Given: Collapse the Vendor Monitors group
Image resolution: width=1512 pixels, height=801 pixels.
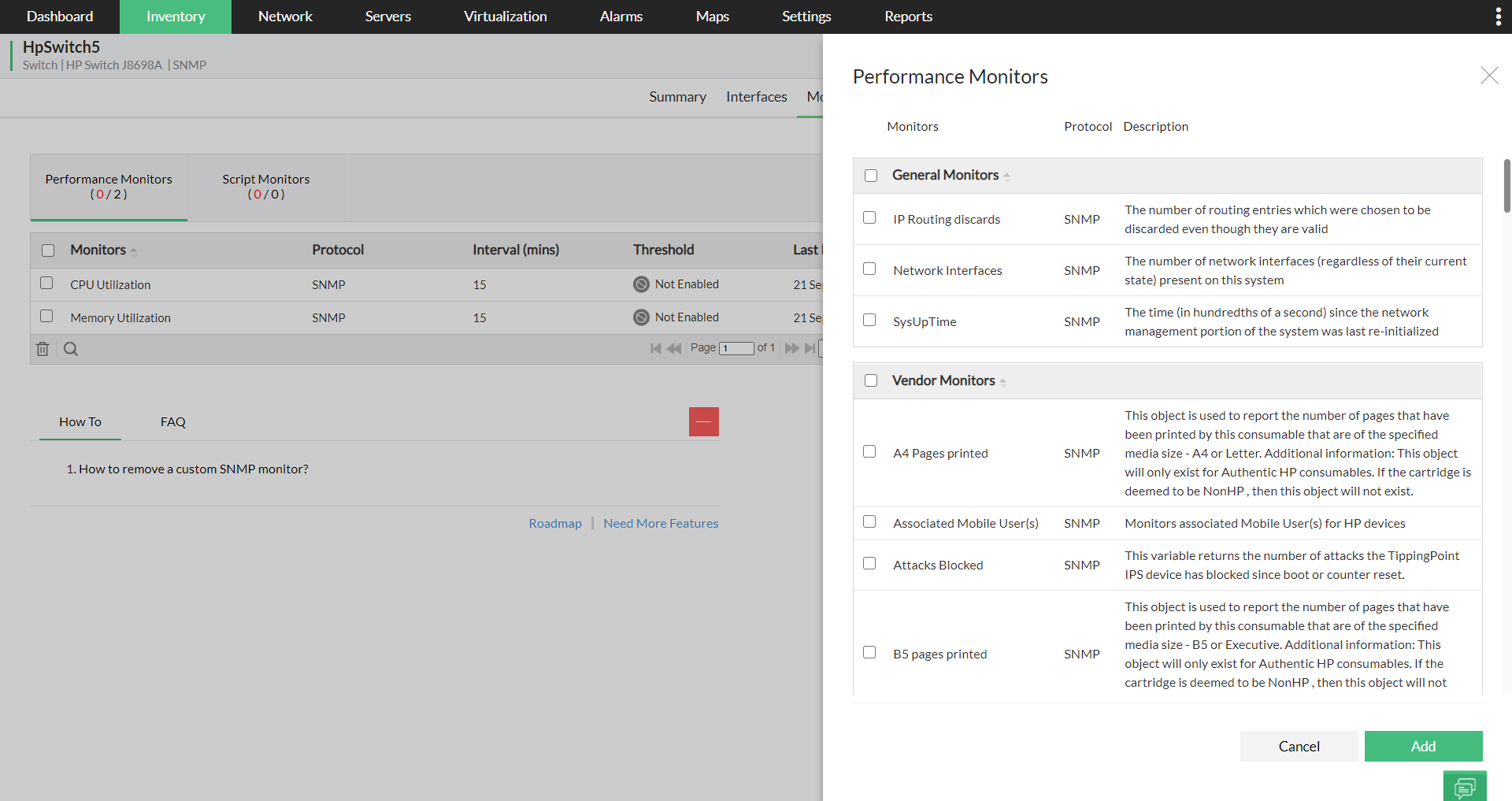Looking at the screenshot, I should coord(1002,382).
